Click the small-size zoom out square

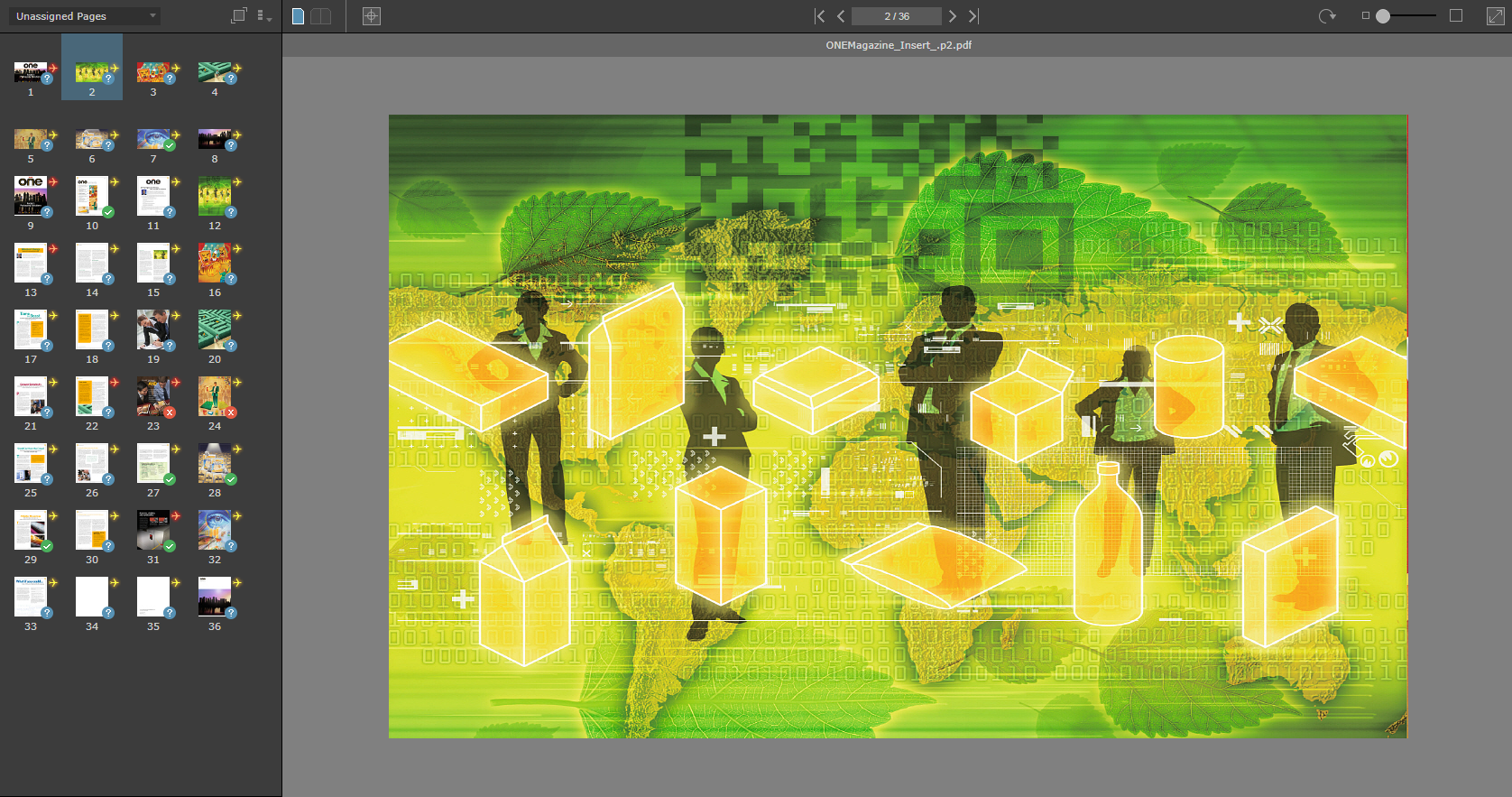1365,16
